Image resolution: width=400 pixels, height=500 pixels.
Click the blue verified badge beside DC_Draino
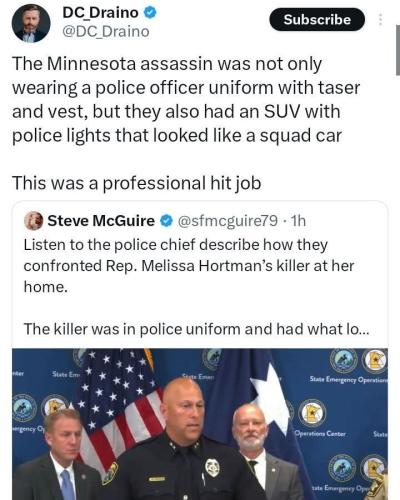[150, 13]
